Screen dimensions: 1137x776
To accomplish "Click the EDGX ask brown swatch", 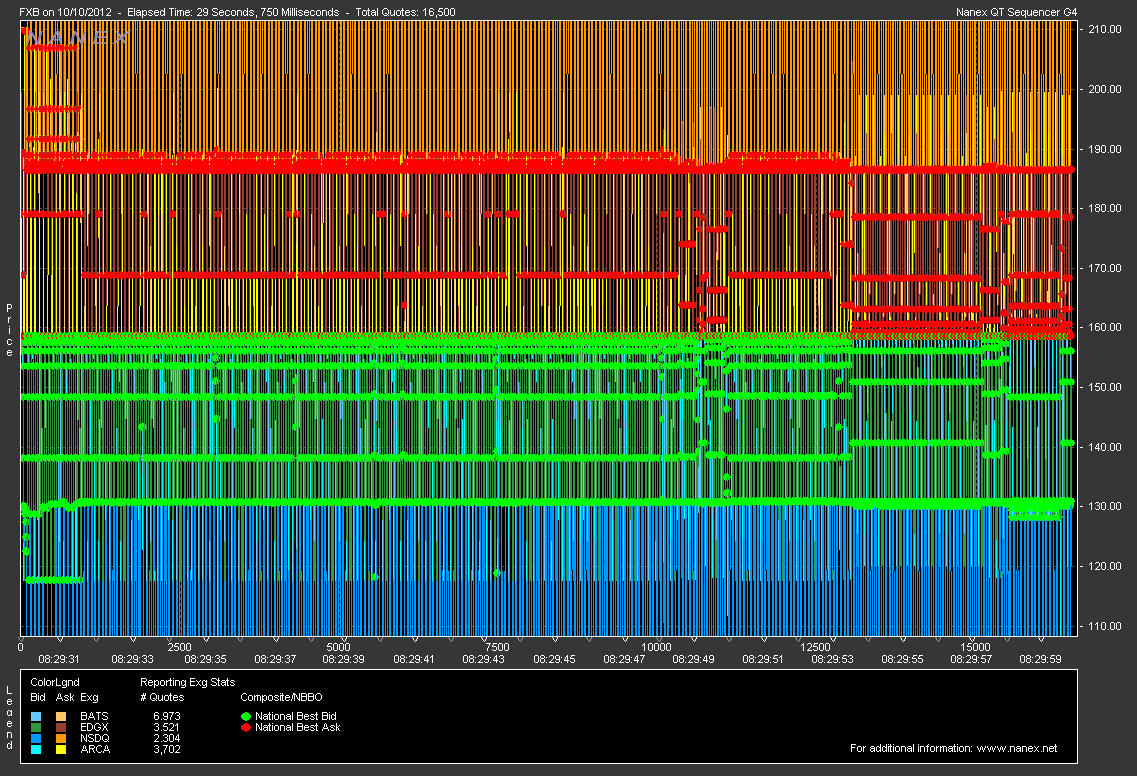I will pos(61,727).
